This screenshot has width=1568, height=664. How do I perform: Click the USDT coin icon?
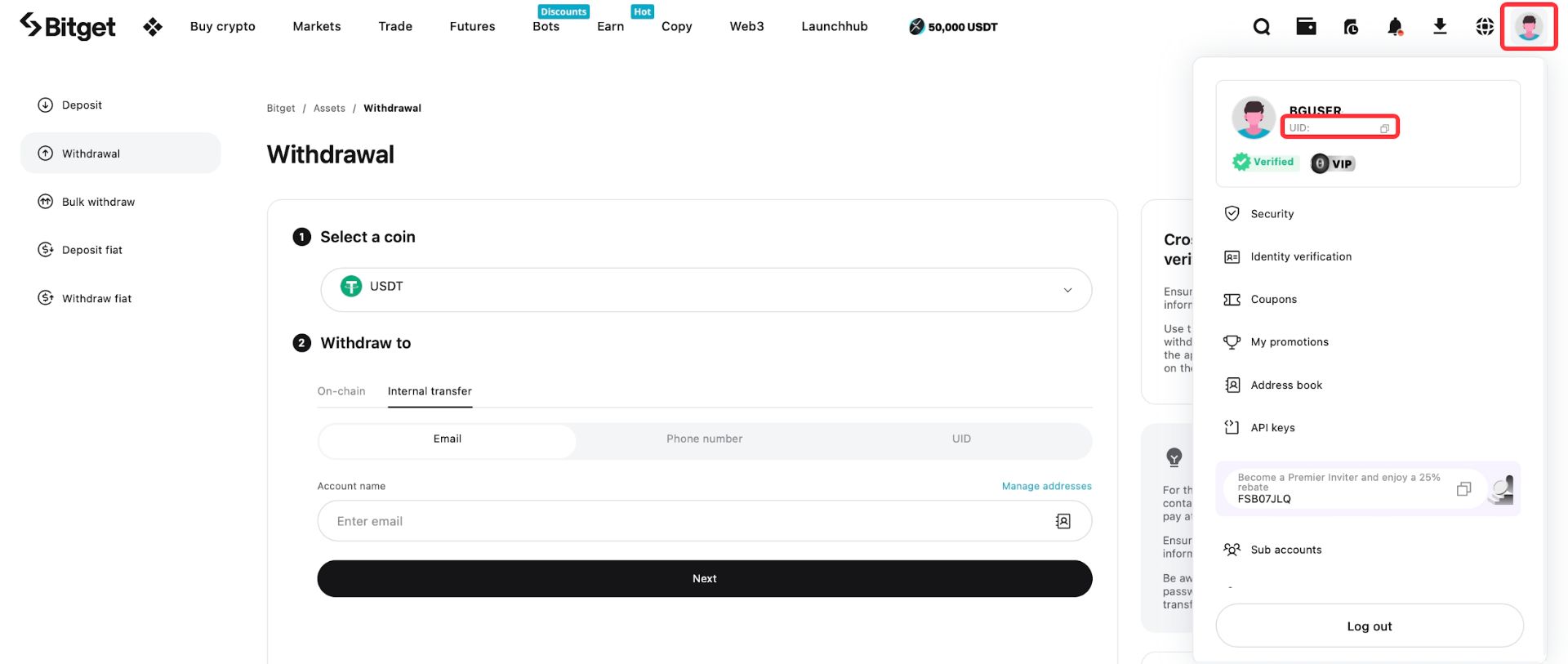point(351,286)
